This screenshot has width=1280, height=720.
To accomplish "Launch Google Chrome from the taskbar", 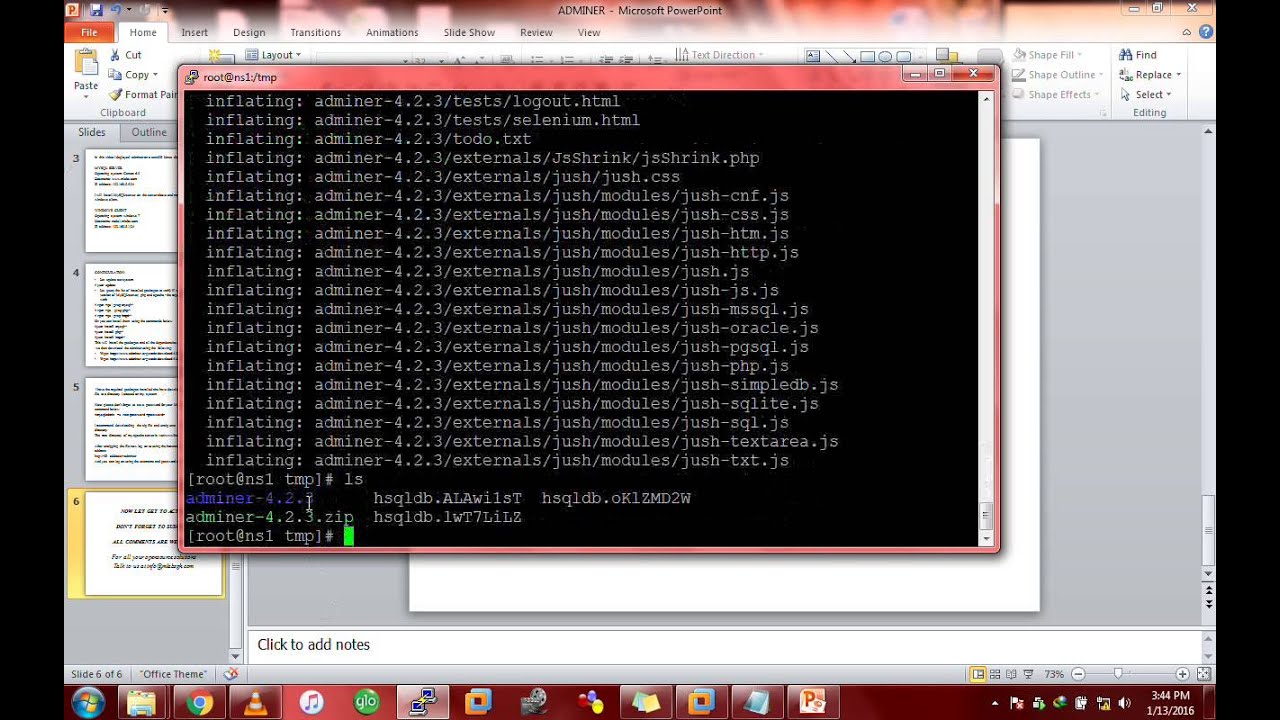I will tap(199, 702).
